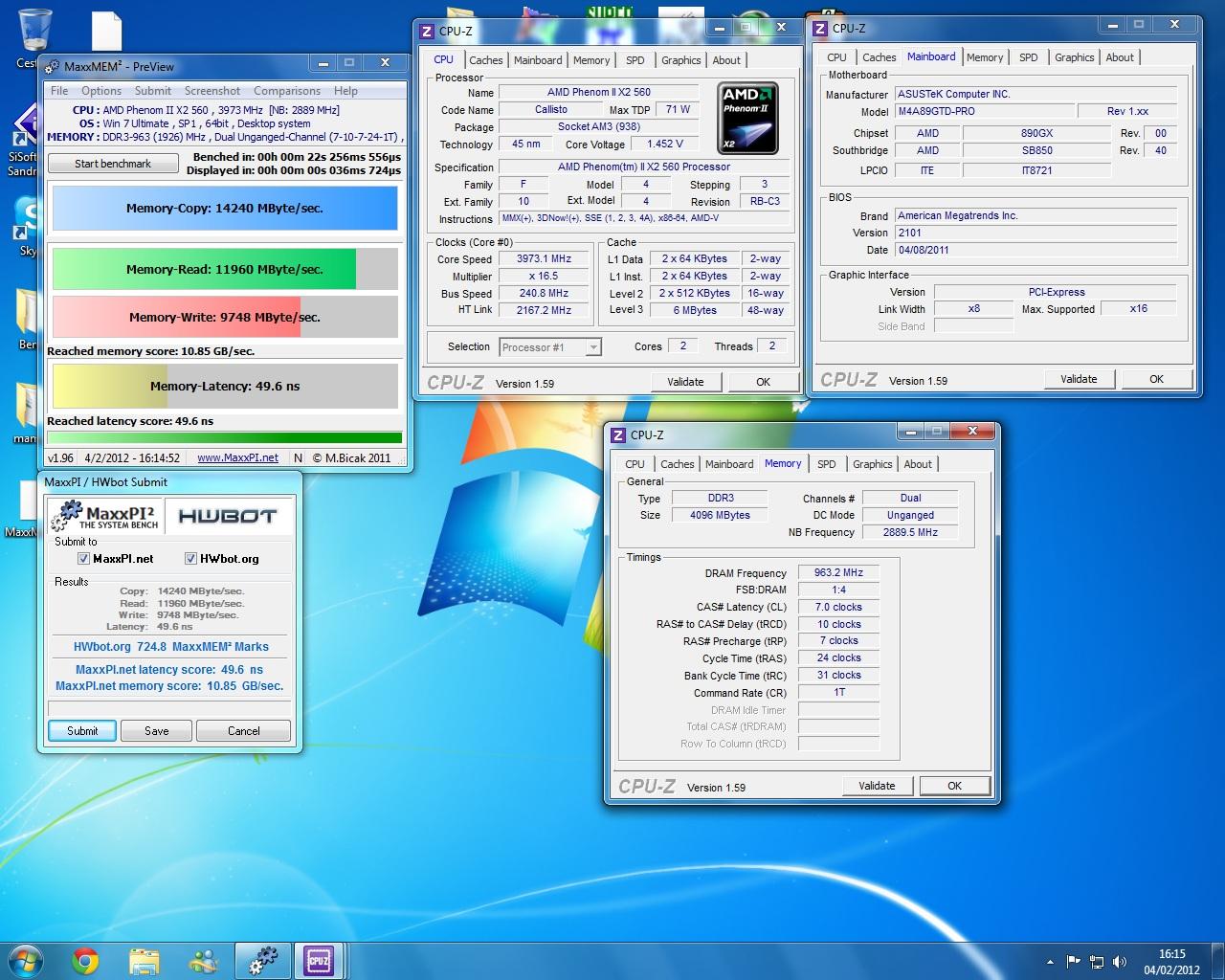
Task: Click the taskbar clock 16:15
Action: [x=1171, y=961]
